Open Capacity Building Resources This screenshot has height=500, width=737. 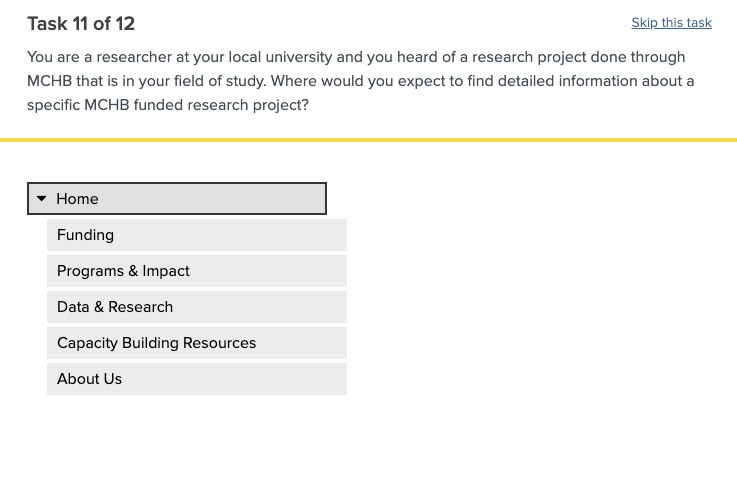pyautogui.click(x=196, y=343)
